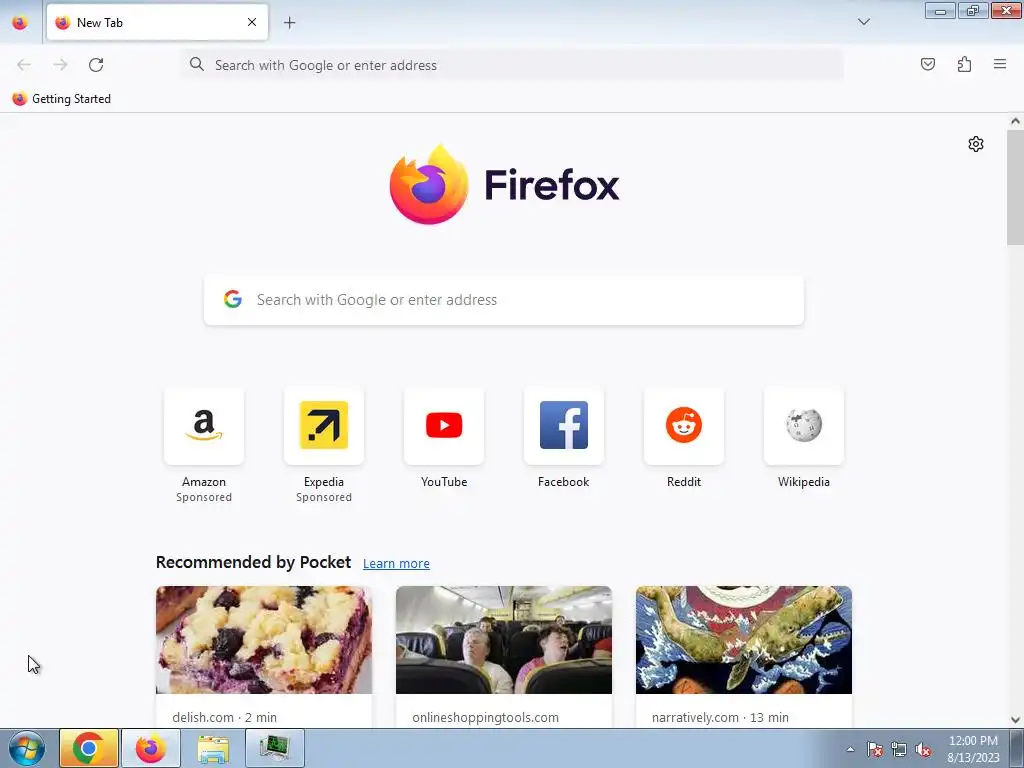Open the blueberry crumble bar story thumbnail
Screen dimensions: 1024x768
click(x=264, y=640)
